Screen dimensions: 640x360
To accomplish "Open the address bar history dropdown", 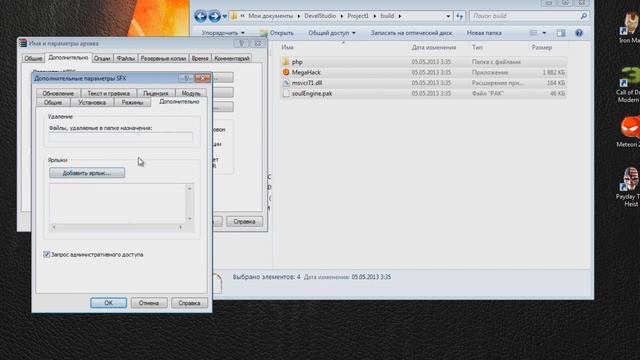I will point(448,16).
